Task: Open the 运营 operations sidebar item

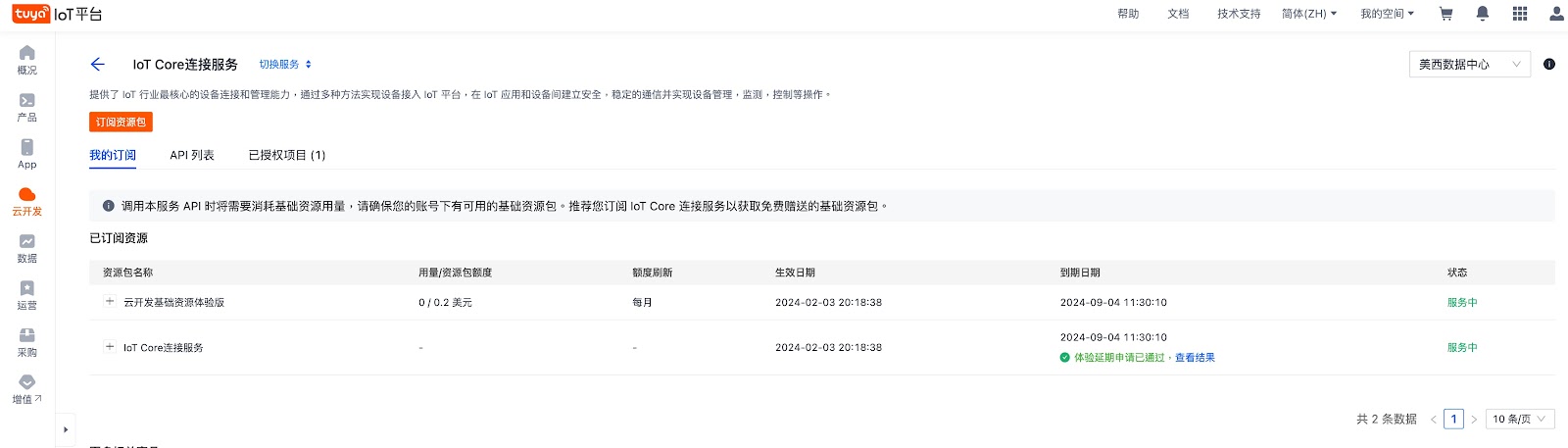Action: click(x=27, y=295)
